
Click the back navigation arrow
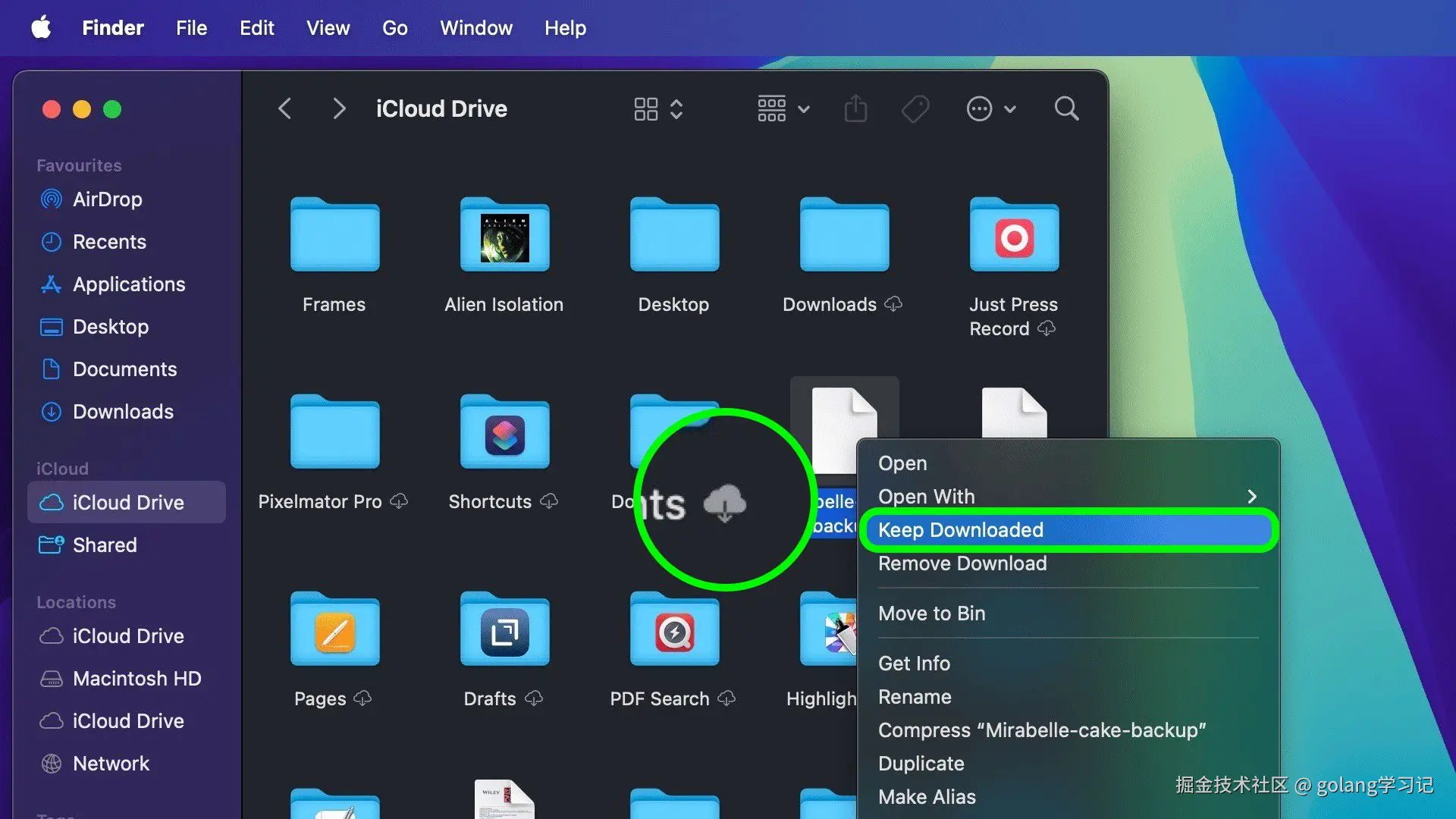click(284, 108)
